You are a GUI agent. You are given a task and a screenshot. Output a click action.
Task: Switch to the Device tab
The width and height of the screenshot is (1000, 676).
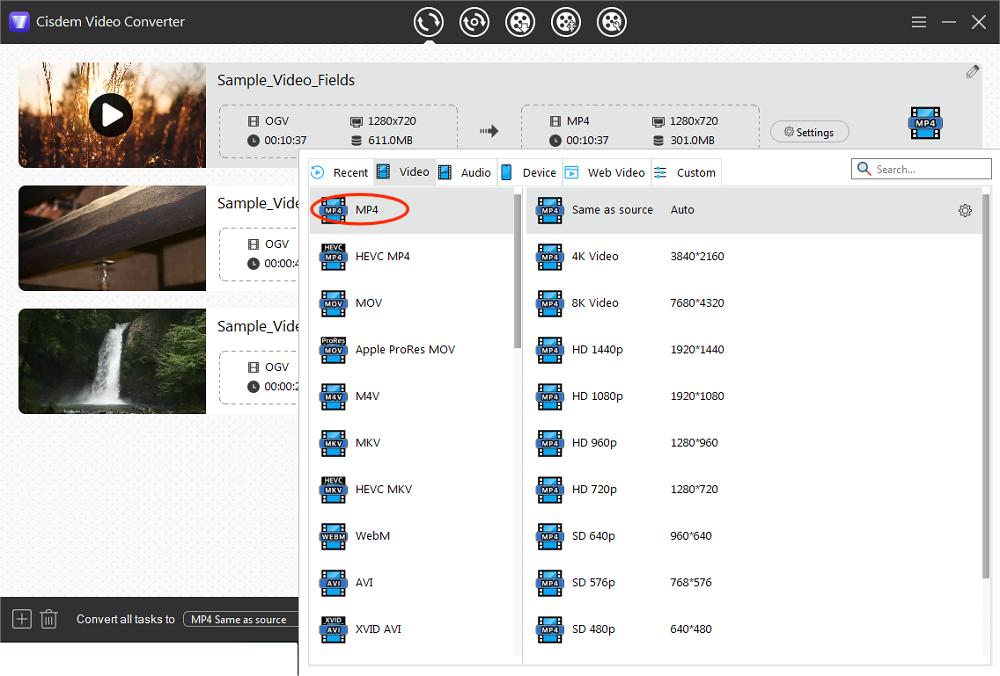click(x=529, y=172)
